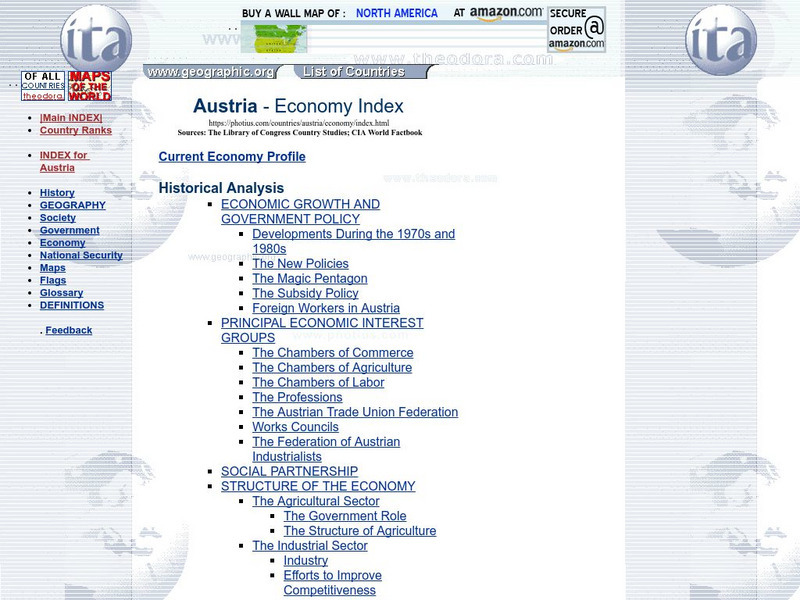Click the NORTH AMERICA wall map link

399,13
